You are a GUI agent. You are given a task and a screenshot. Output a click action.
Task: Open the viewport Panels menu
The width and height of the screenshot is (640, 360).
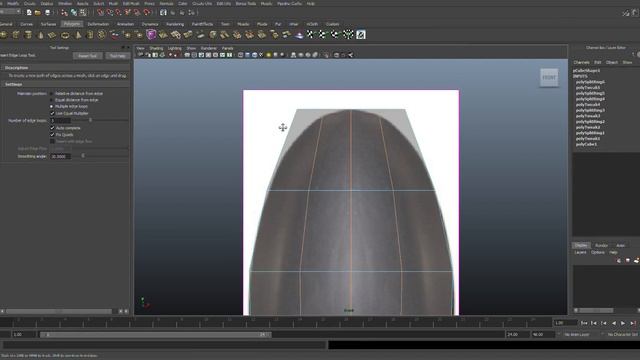pyautogui.click(x=227, y=48)
